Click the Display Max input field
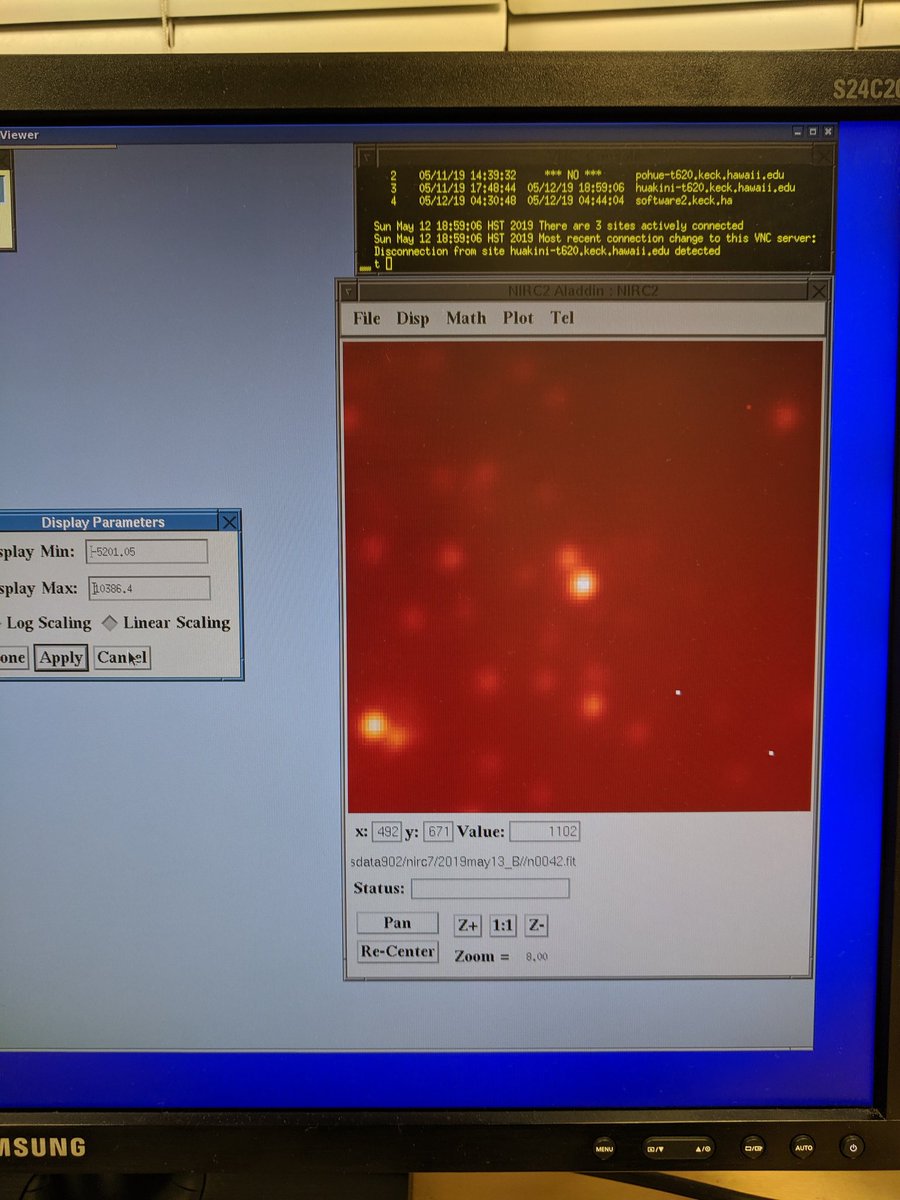 [149, 588]
